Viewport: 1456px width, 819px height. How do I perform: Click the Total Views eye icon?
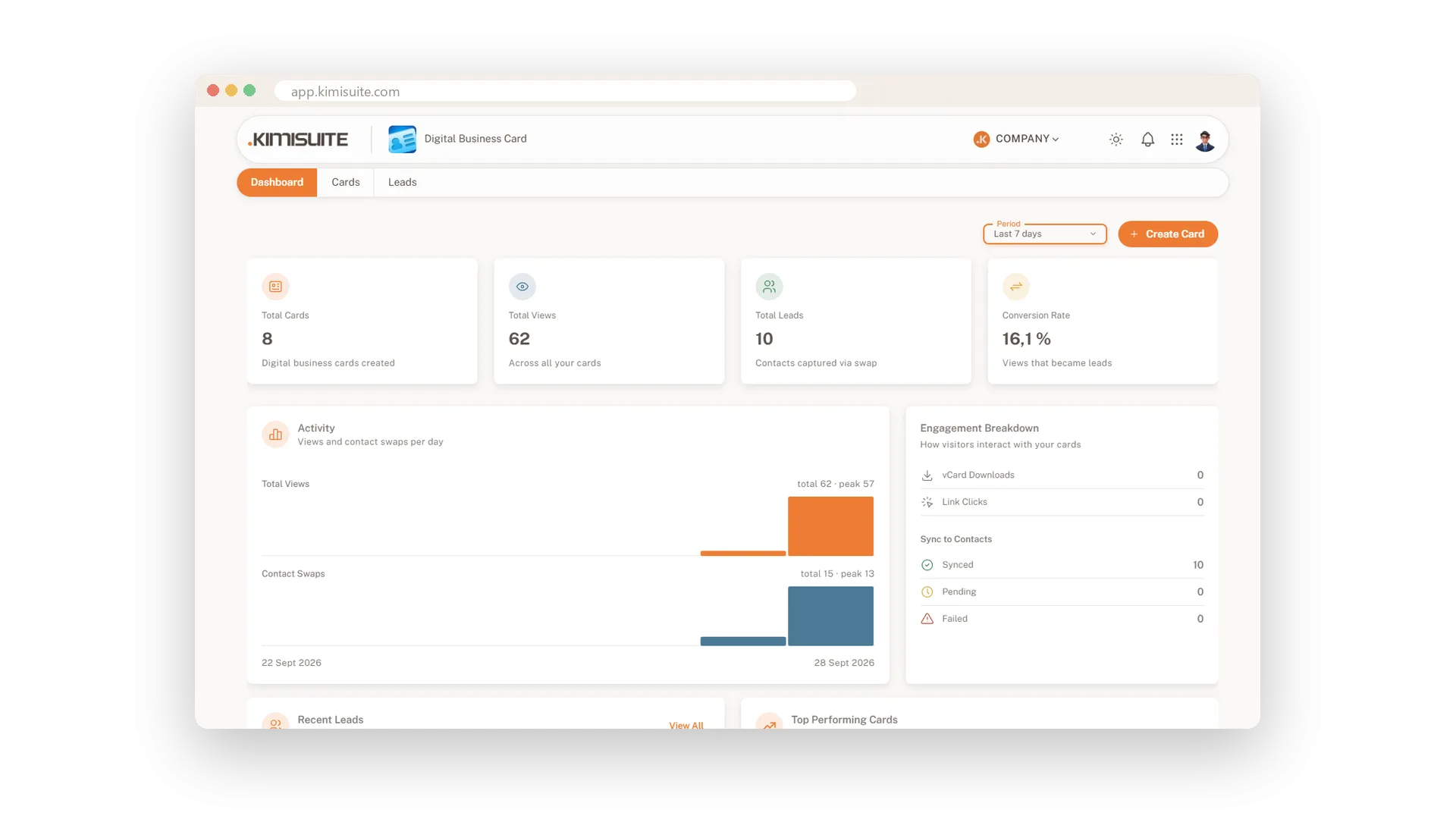(x=522, y=287)
